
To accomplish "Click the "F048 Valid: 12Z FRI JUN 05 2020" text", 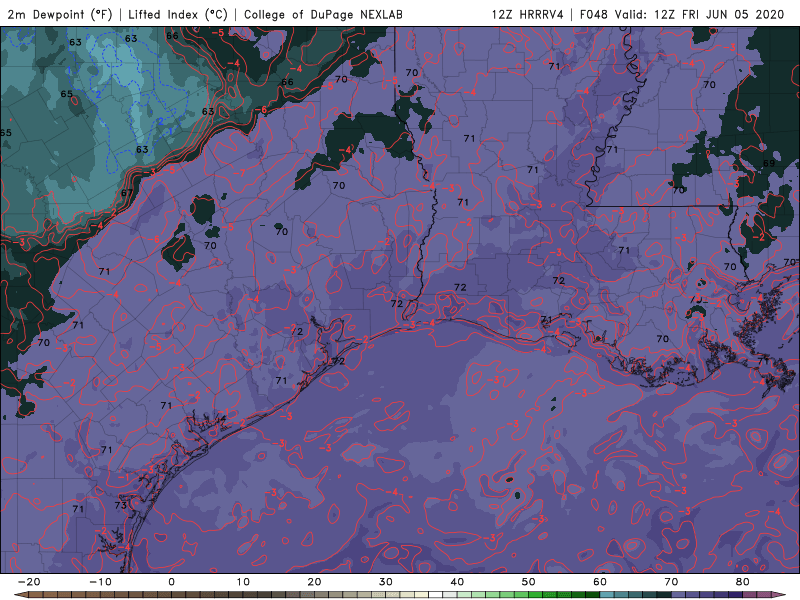I will 682,14.
